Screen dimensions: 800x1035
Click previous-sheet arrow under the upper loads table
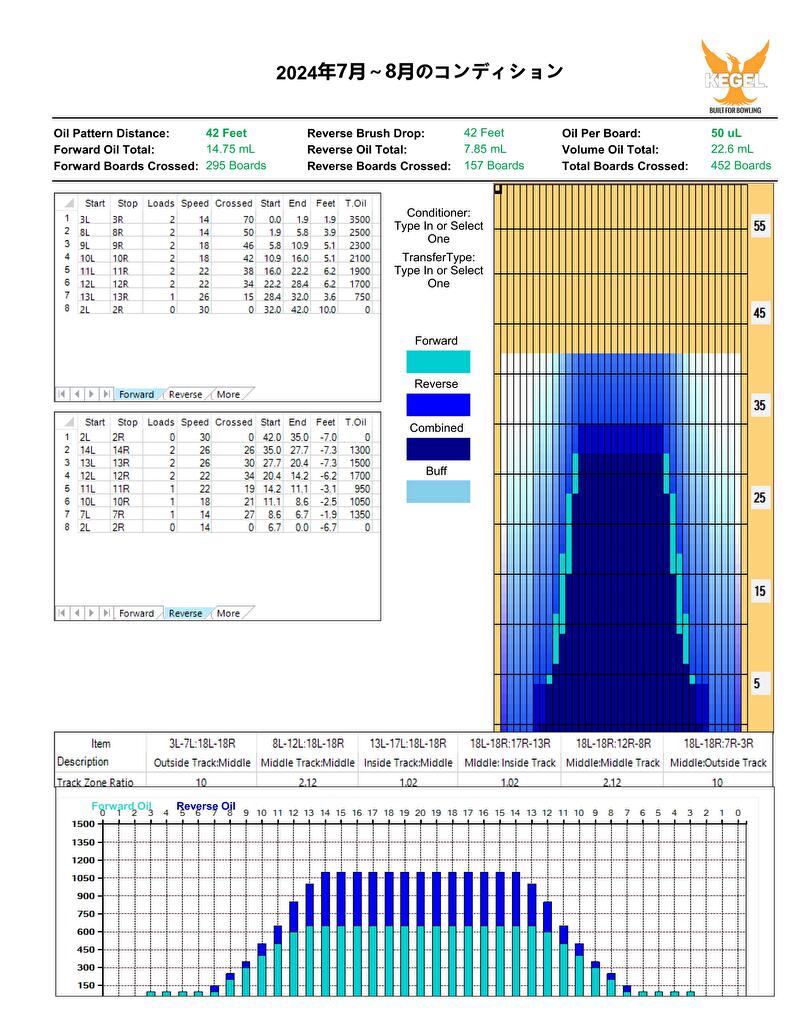(77, 394)
